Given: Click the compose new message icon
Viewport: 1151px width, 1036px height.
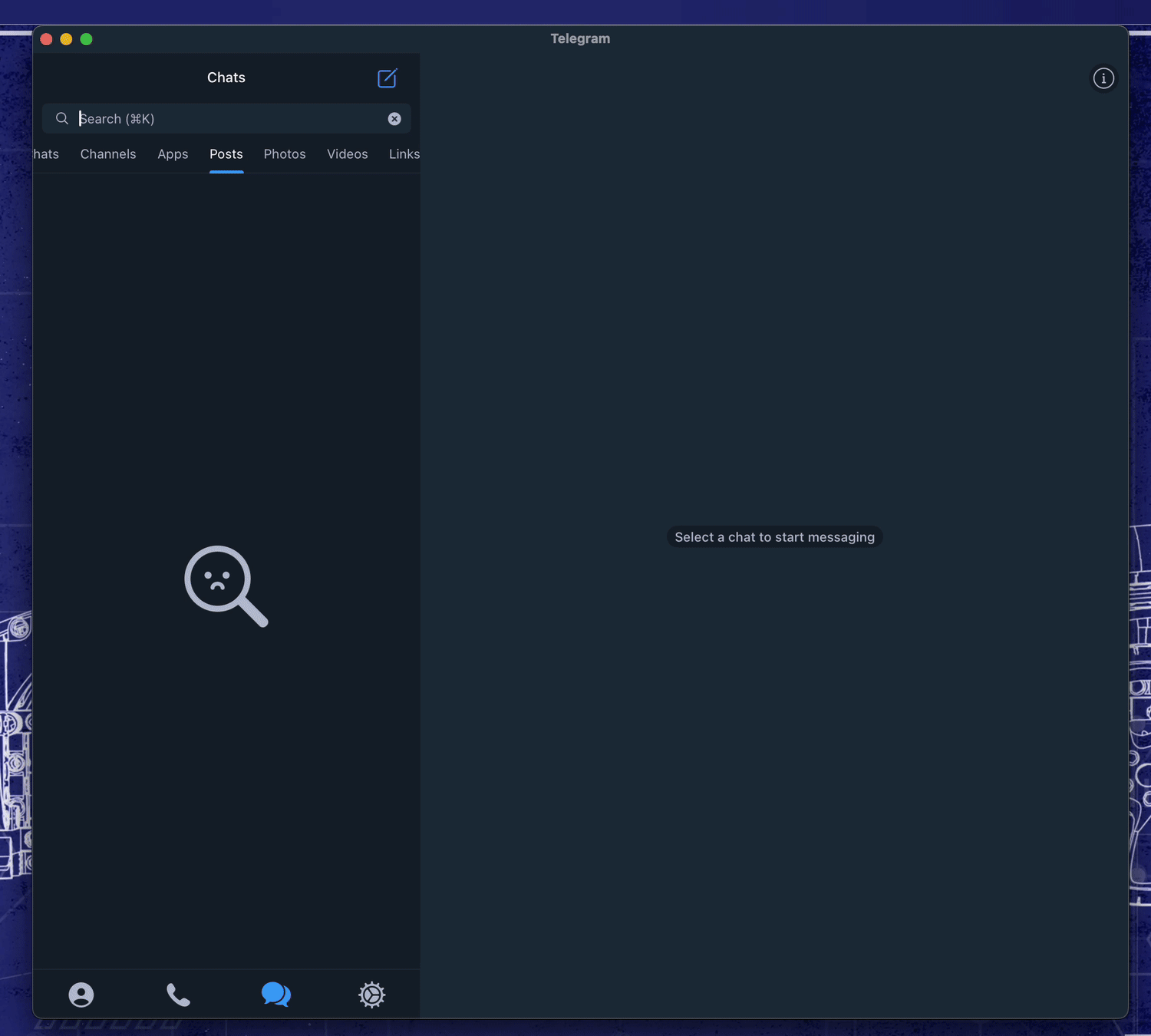Looking at the screenshot, I should click(387, 78).
